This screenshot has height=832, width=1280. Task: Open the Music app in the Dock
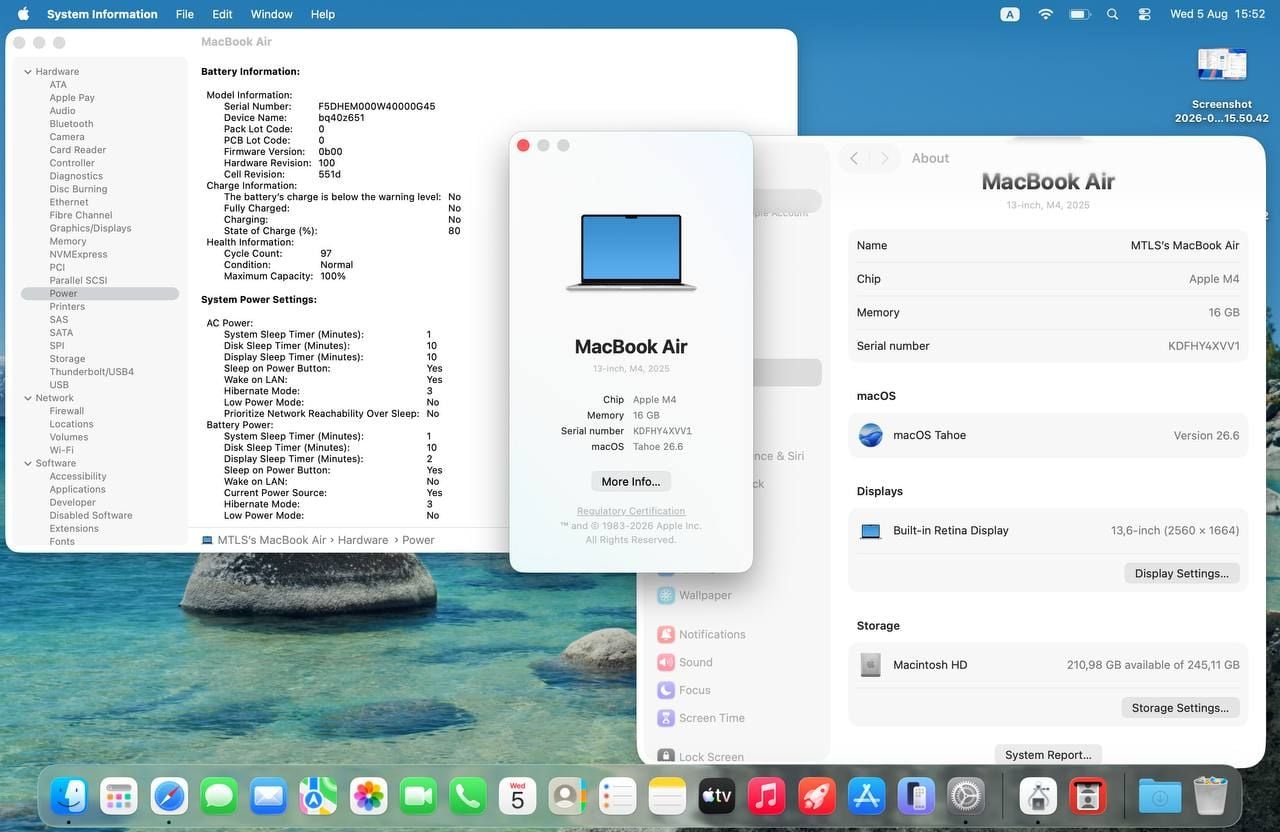tap(767, 796)
